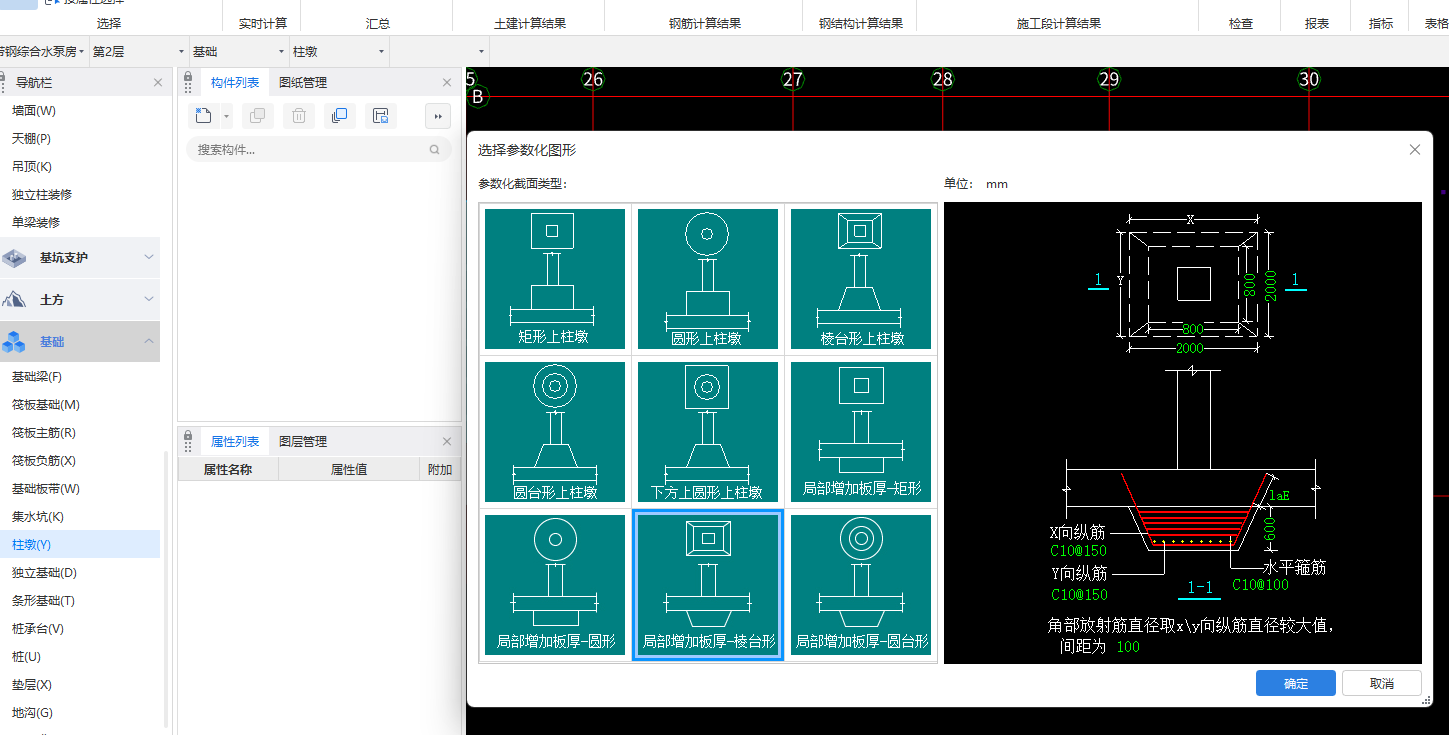Click the save component archive icon
1449x735 pixels.
click(380, 116)
